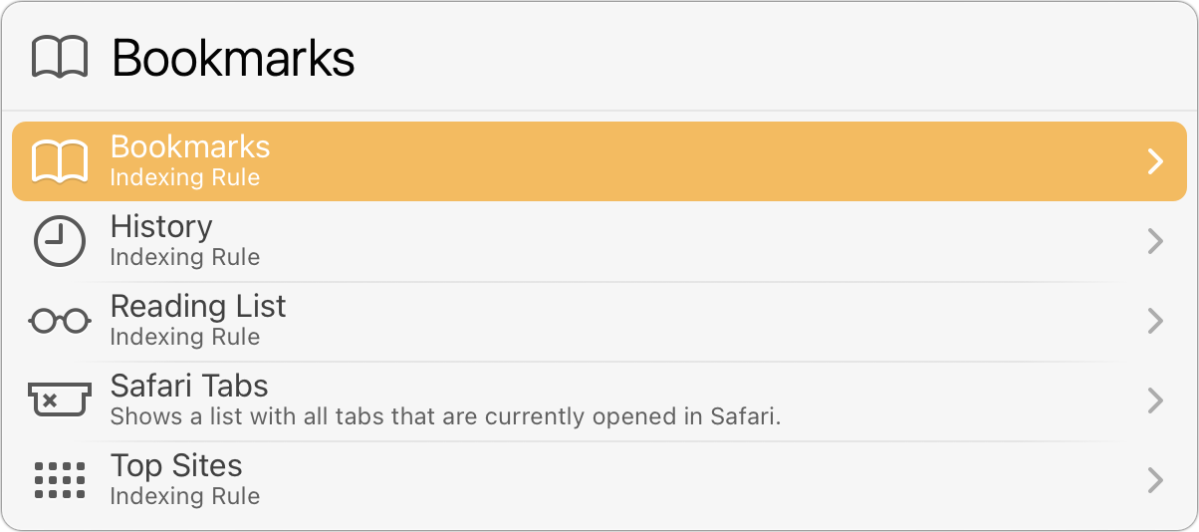
Task: Choose the Safari Tabs item title
Action: point(189,386)
